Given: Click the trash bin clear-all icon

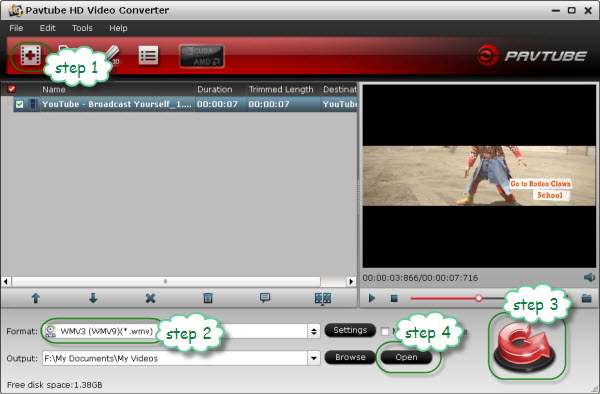Looking at the screenshot, I should 208,298.
